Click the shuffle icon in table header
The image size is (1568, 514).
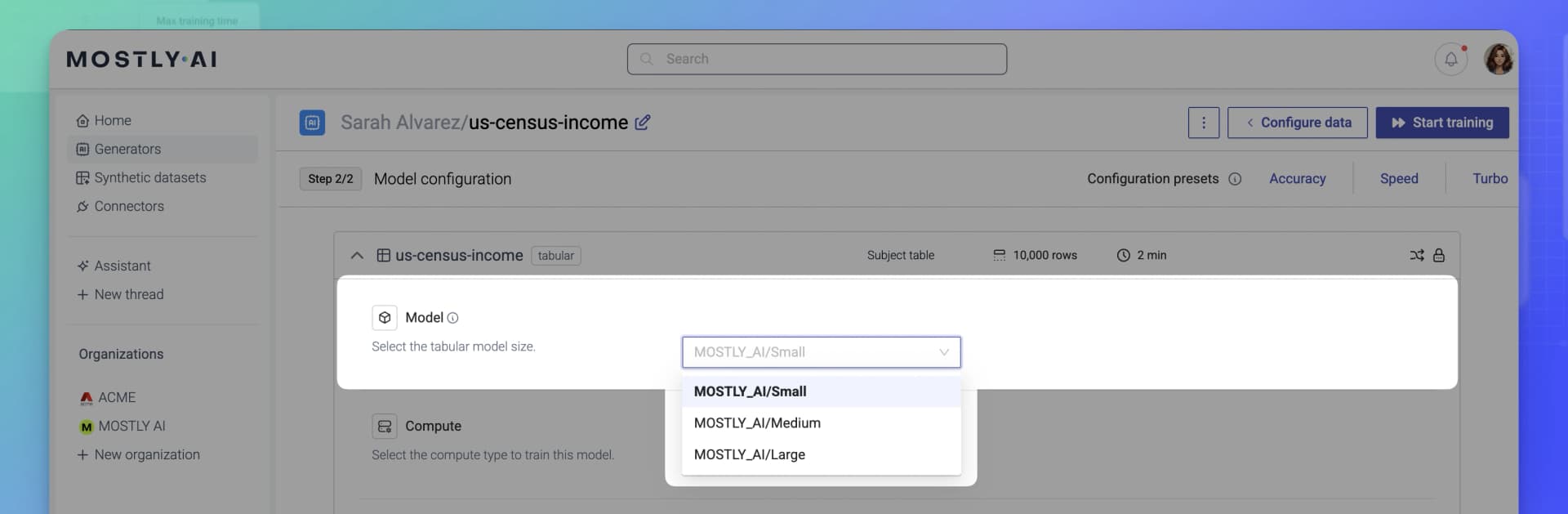[x=1416, y=256]
